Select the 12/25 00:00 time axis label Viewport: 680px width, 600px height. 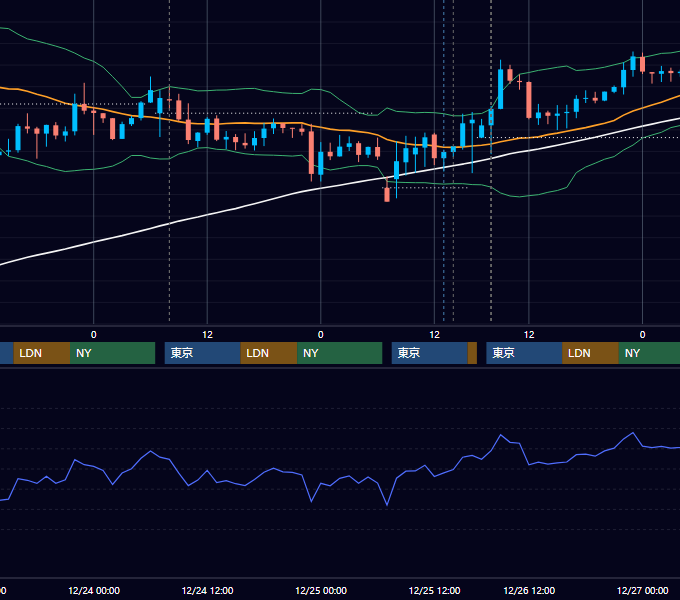coord(321,590)
